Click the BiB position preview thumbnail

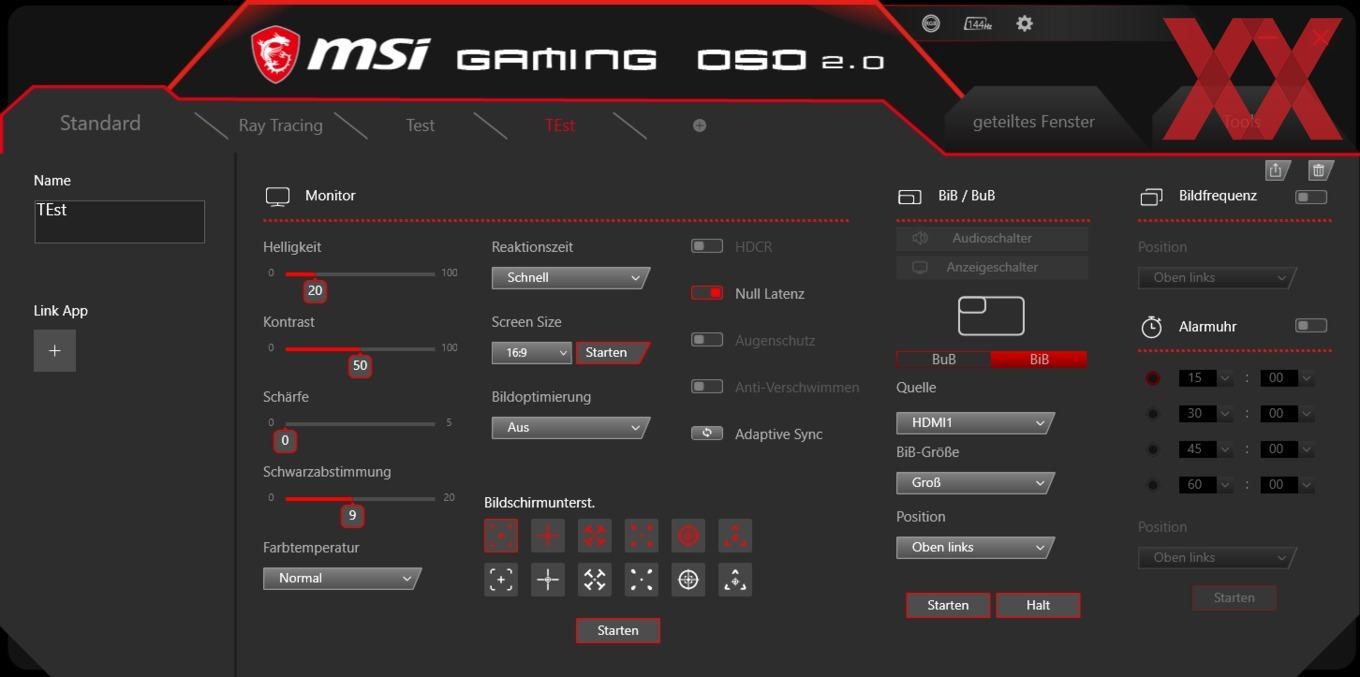(x=991, y=316)
